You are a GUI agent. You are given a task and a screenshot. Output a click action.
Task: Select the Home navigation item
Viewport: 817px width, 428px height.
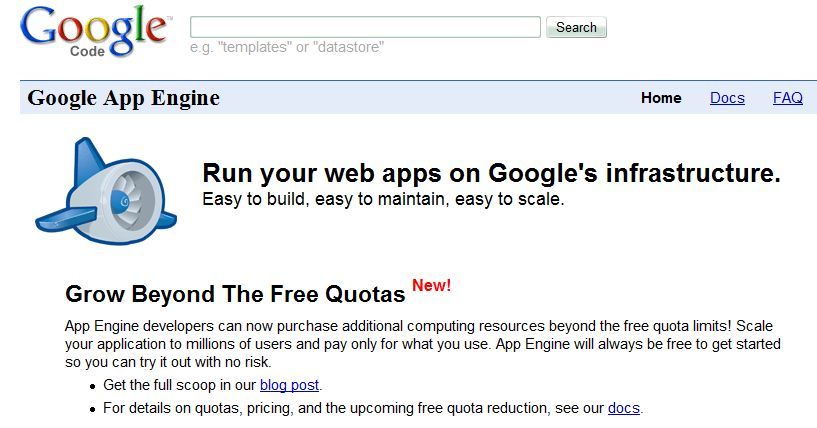pyautogui.click(x=661, y=98)
